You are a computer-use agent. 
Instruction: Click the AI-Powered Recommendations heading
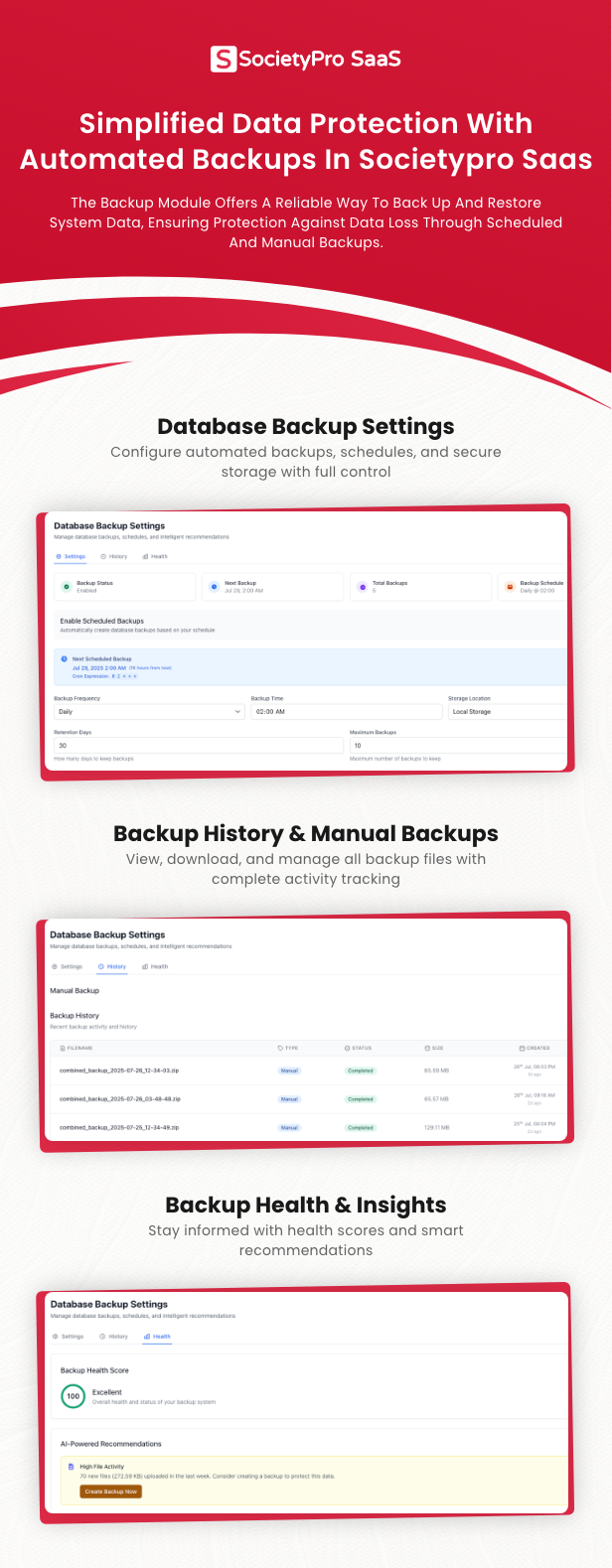click(x=111, y=1444)
